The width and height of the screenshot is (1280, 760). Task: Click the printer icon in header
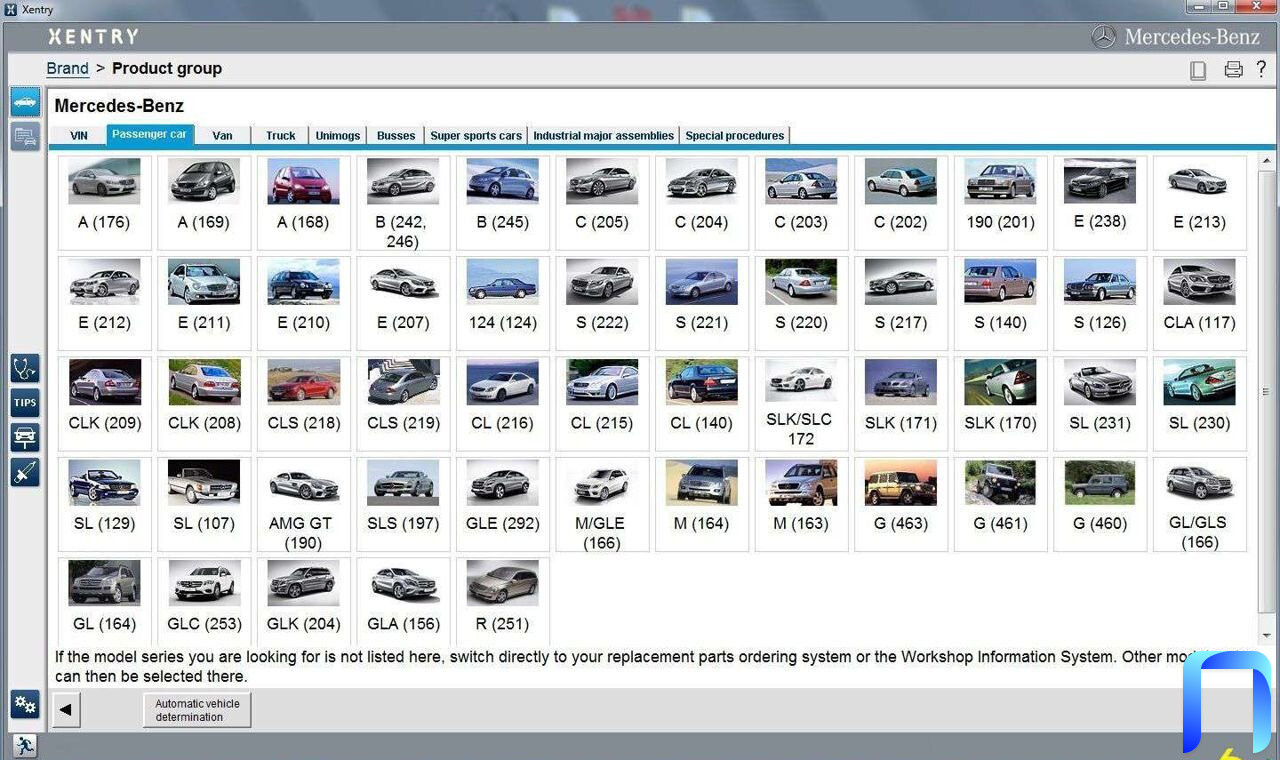[x=1233, y=70]
